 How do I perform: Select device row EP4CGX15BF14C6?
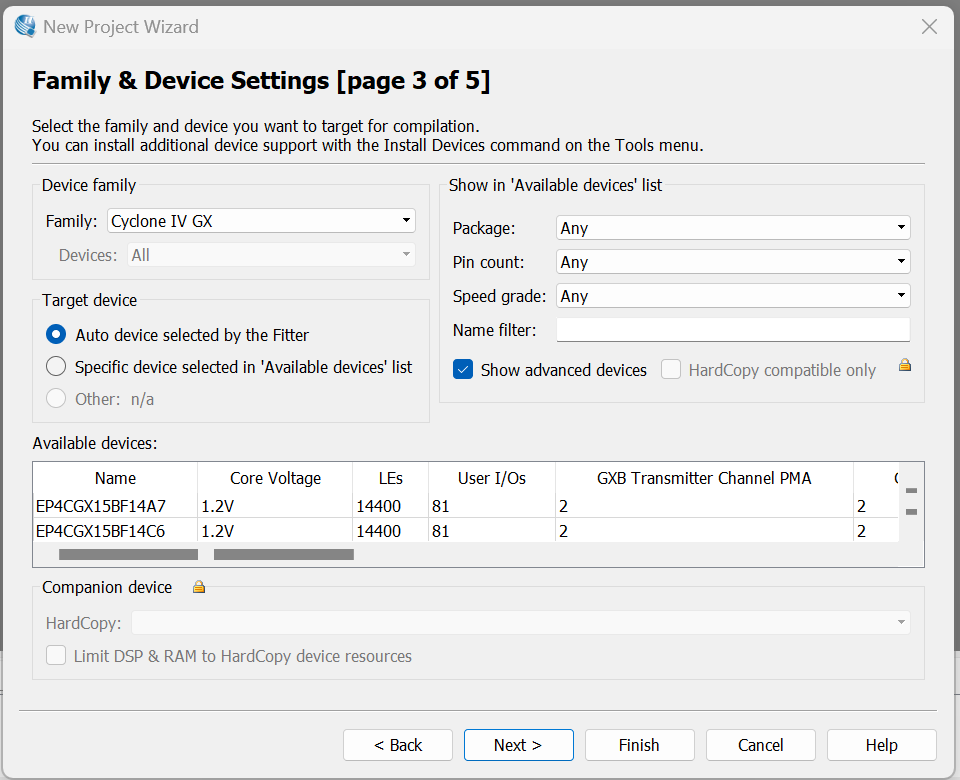pyautogui.click(x=466, y=531)
